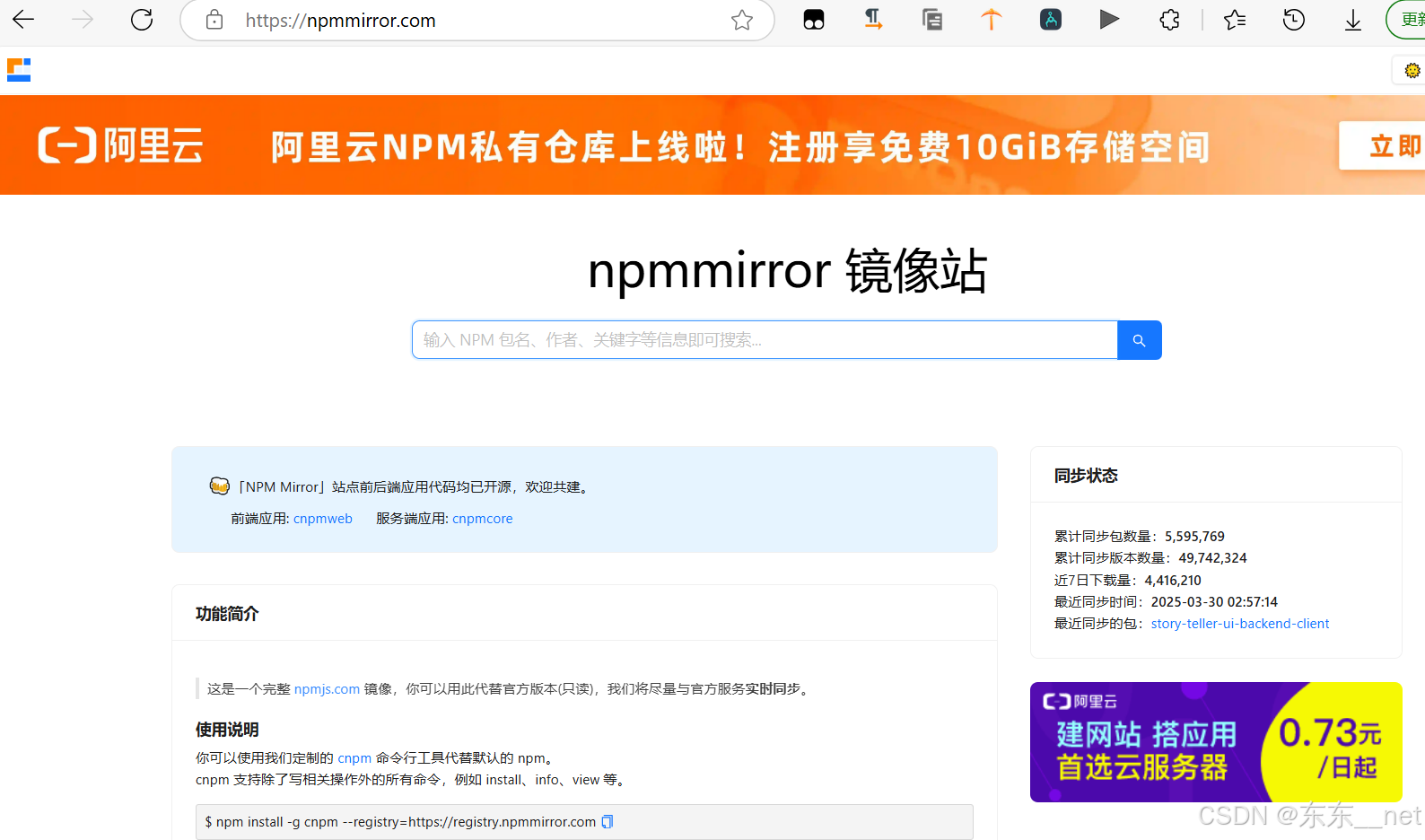
Task: Click the browser update button
Action: (x=1406, y=20)
